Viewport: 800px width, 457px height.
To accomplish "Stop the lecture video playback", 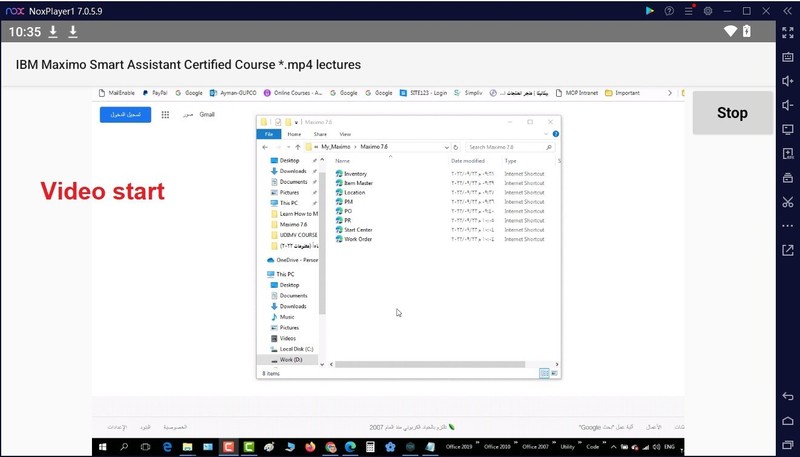I will pyautogui.click(x=733, y=113).
